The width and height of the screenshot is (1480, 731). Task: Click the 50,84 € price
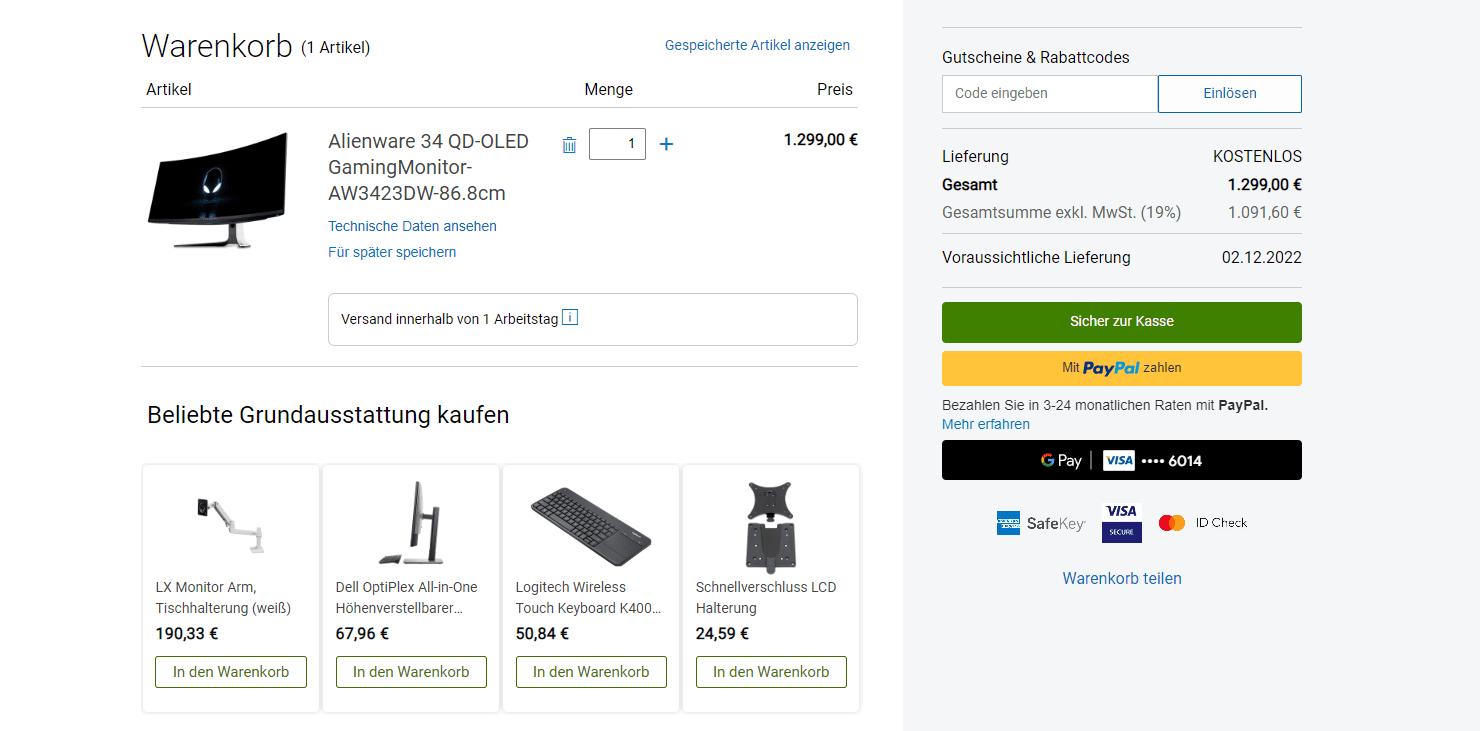(542, 633)
